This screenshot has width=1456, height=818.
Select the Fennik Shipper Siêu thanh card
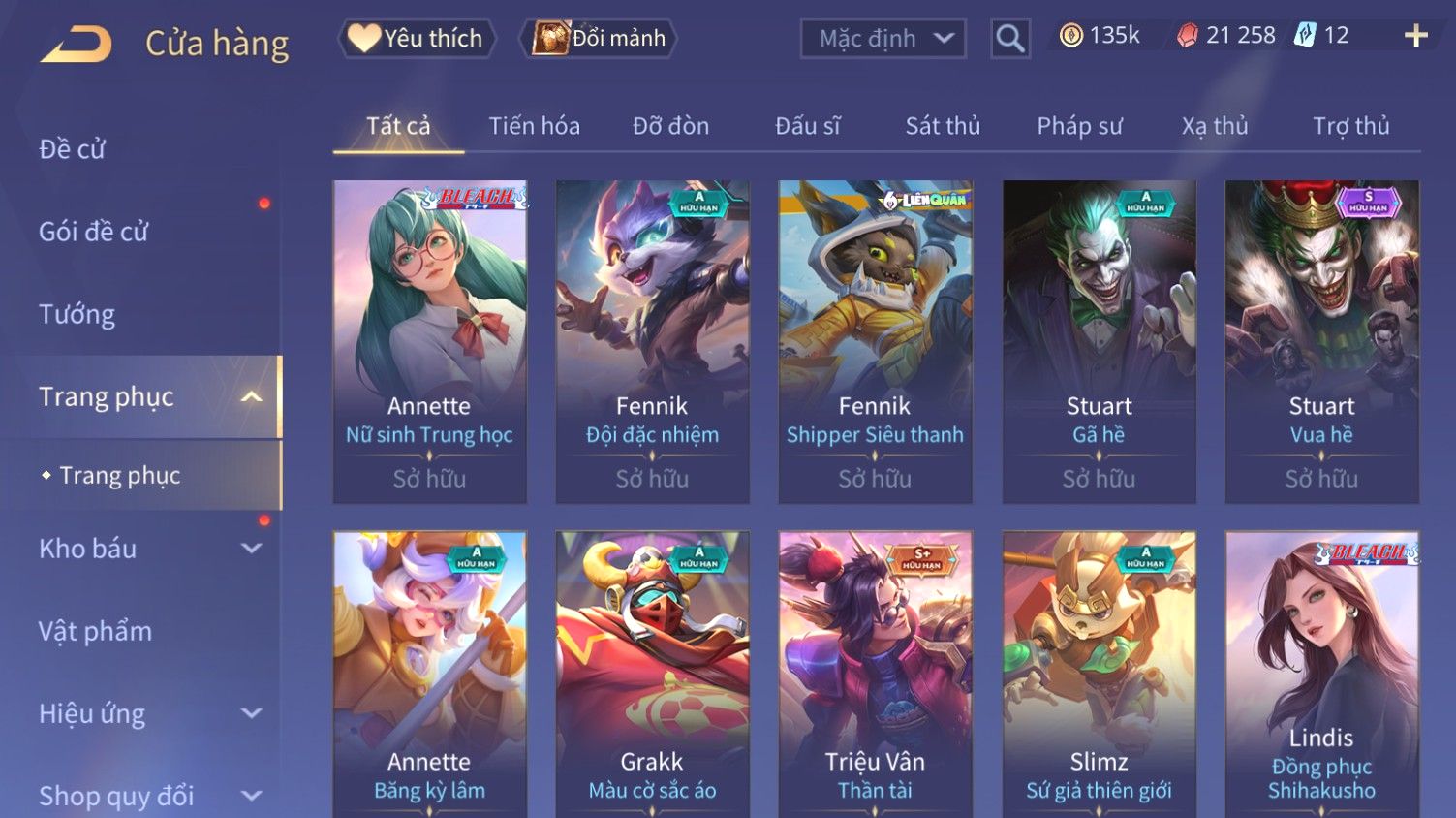875,341
